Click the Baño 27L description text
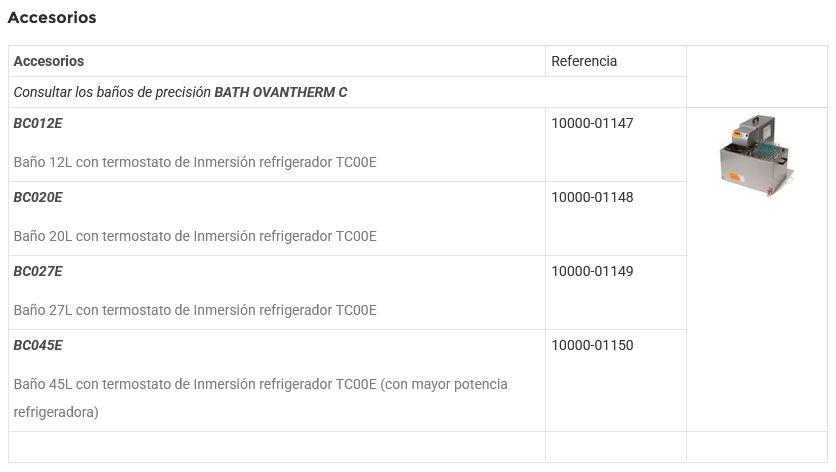Viewport: 836px width, 472px height. [x=195, y=310]
